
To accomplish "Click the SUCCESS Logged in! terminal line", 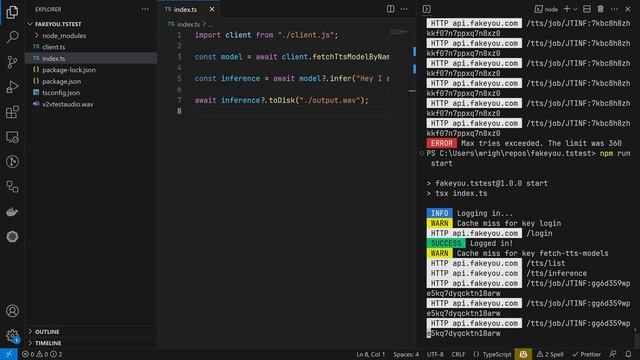I will [x=469, y=243].
